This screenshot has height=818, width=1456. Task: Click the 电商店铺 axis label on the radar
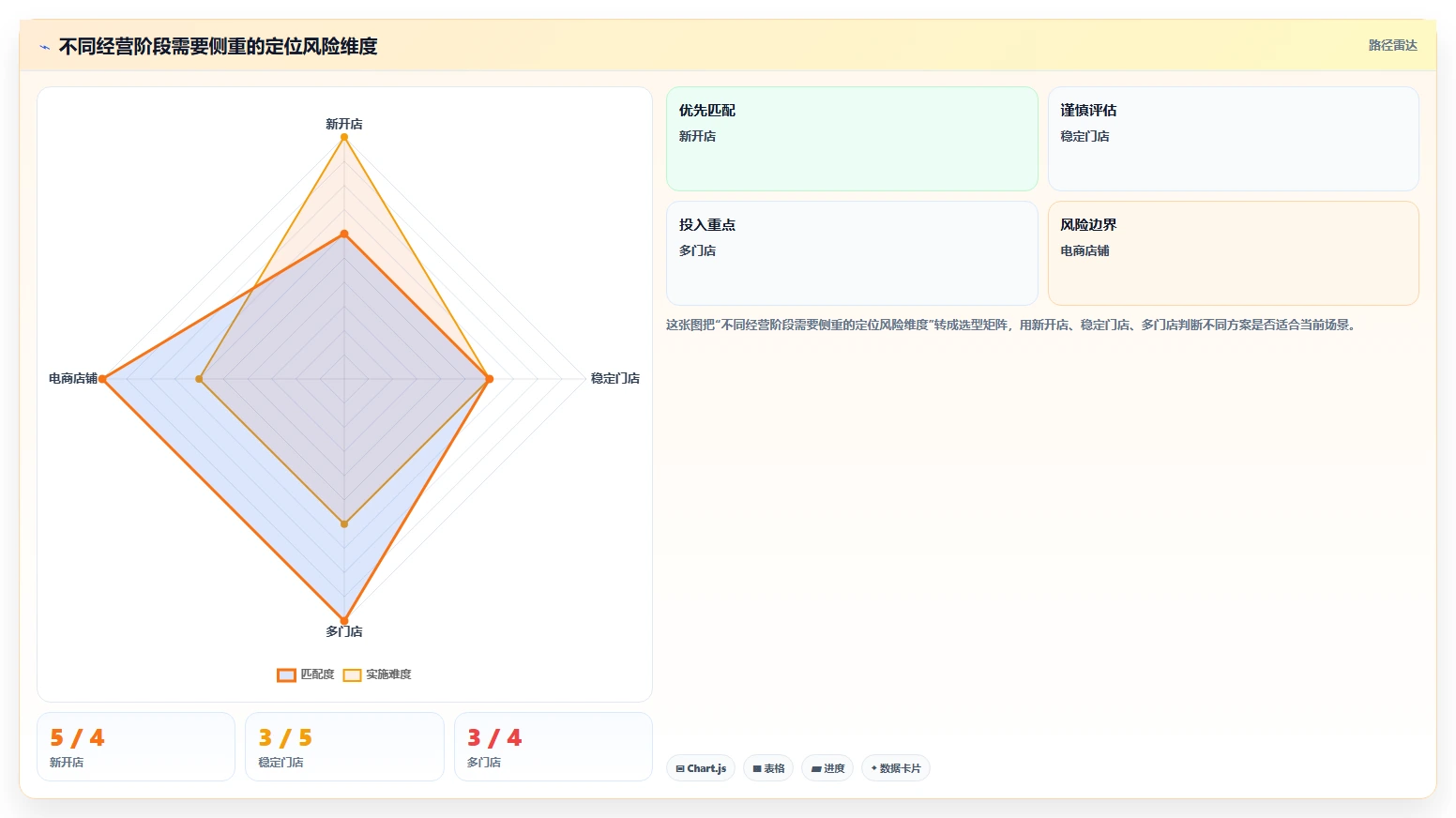pos(73,378)
